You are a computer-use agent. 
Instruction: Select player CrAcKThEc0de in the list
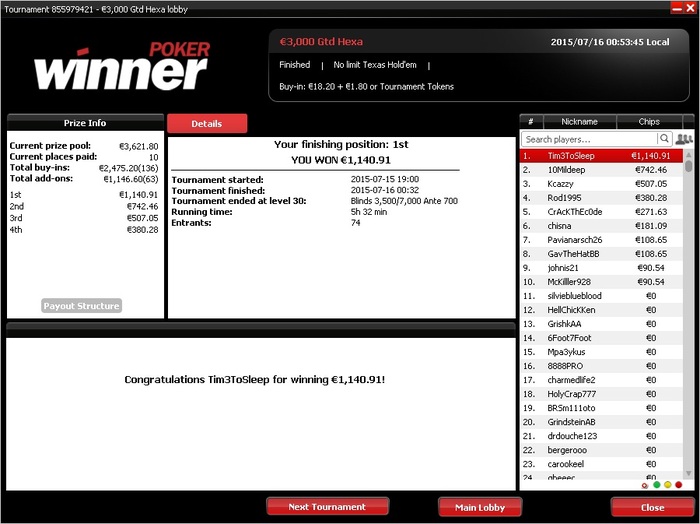tap(601, 212)
